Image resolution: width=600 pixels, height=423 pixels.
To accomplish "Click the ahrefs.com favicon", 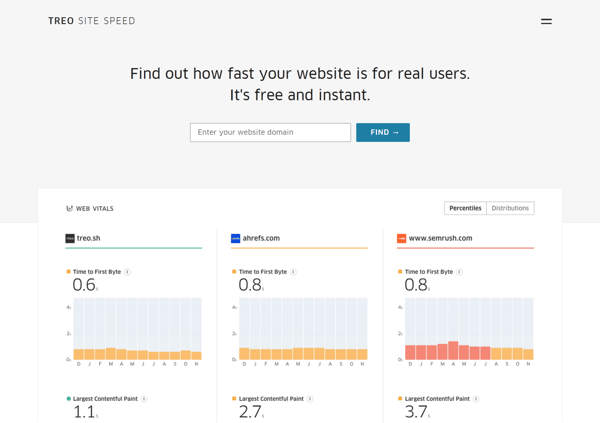I will pos(235,238).
